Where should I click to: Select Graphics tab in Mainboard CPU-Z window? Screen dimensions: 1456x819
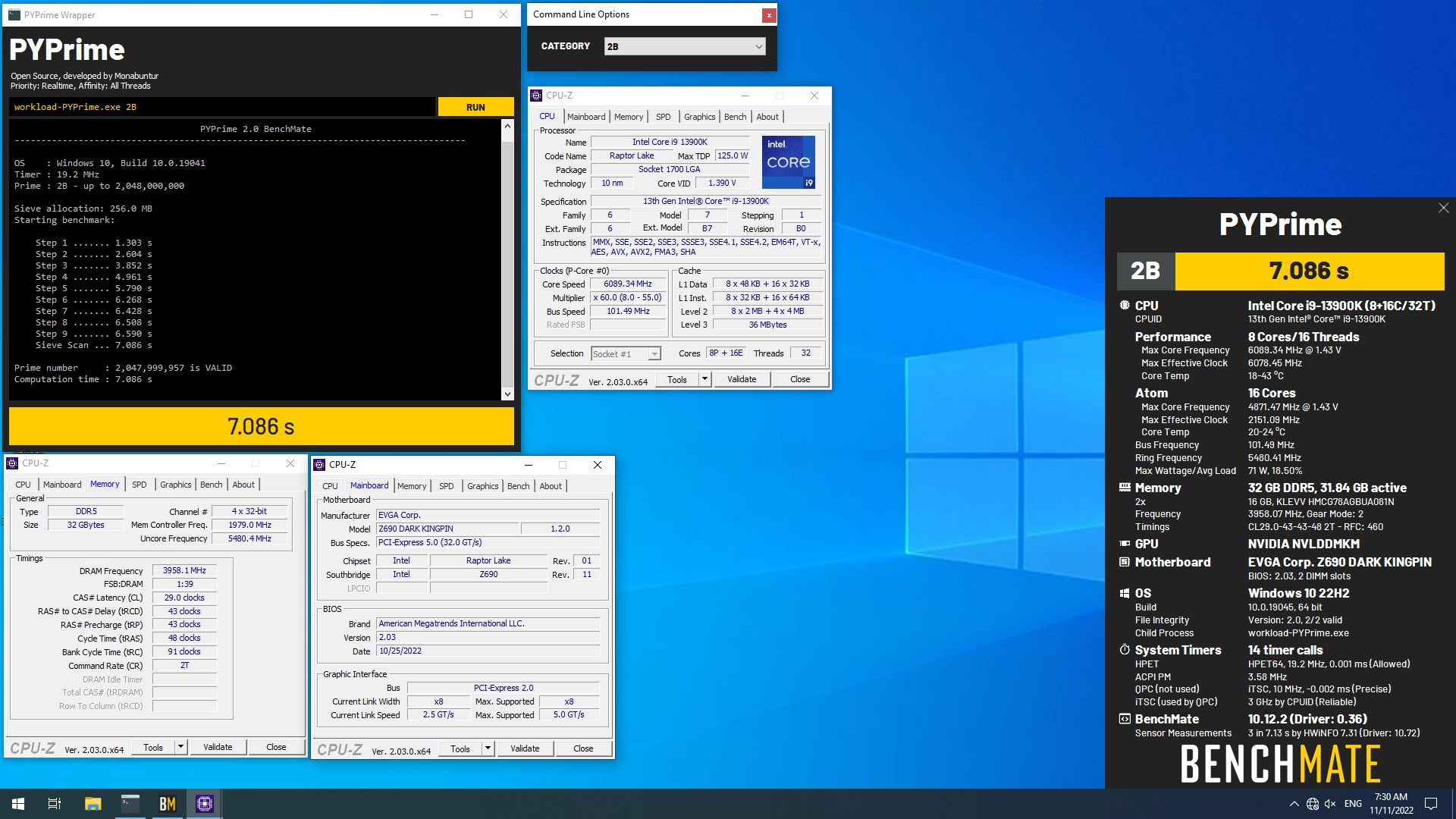click(x=482, y=486)
